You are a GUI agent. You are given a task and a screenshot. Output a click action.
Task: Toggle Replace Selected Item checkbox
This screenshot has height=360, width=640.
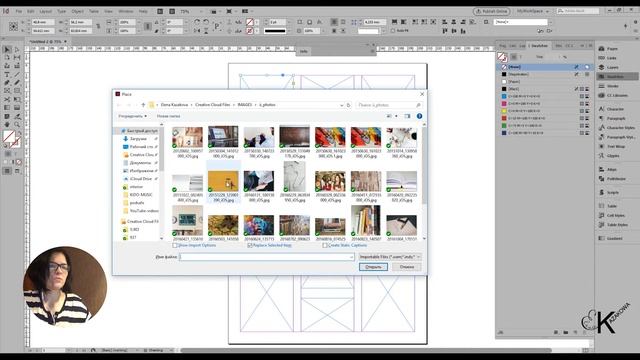(250, 245)
